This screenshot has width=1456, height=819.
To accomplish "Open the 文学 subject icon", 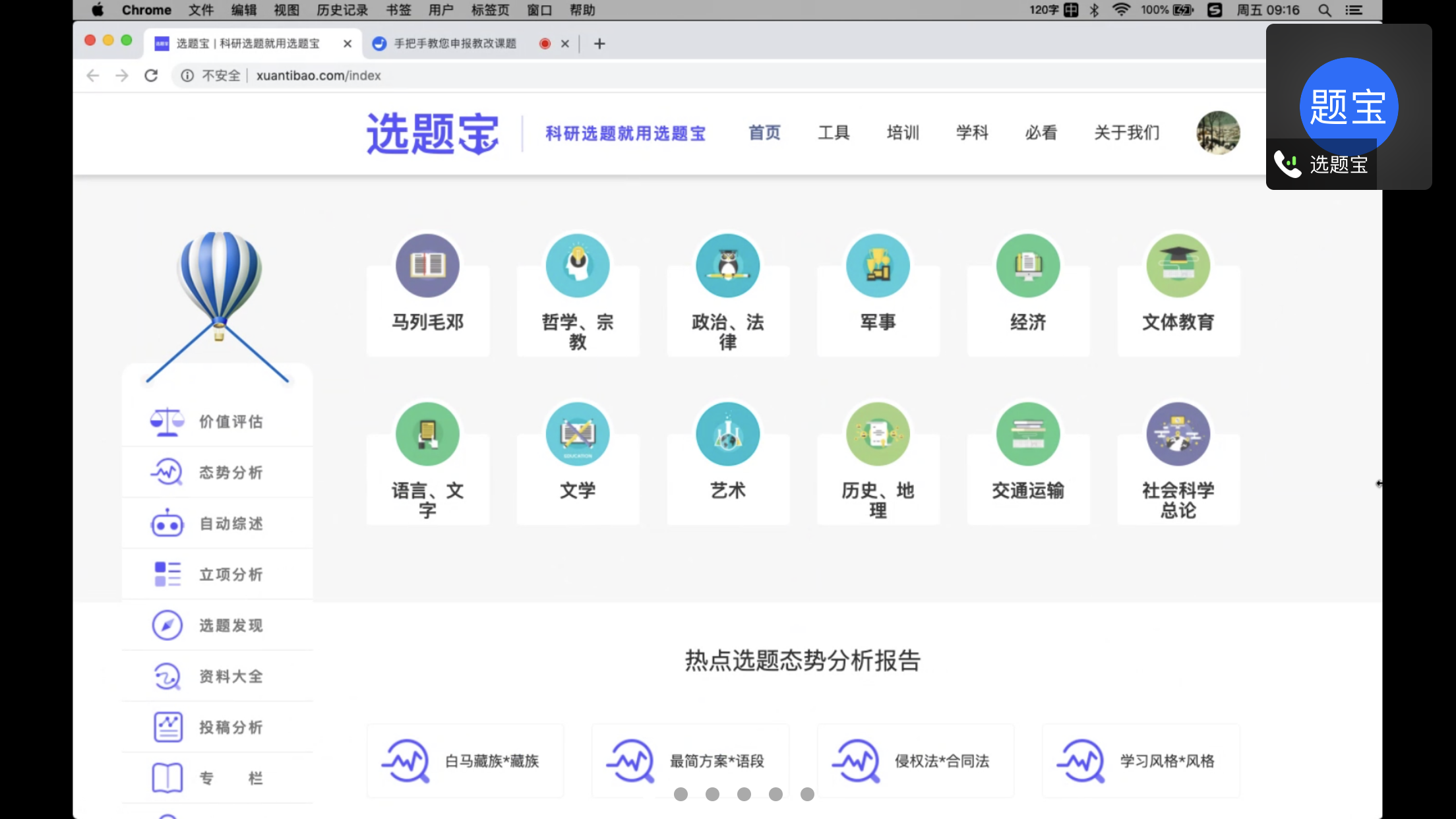I will [x=578, y=434].
